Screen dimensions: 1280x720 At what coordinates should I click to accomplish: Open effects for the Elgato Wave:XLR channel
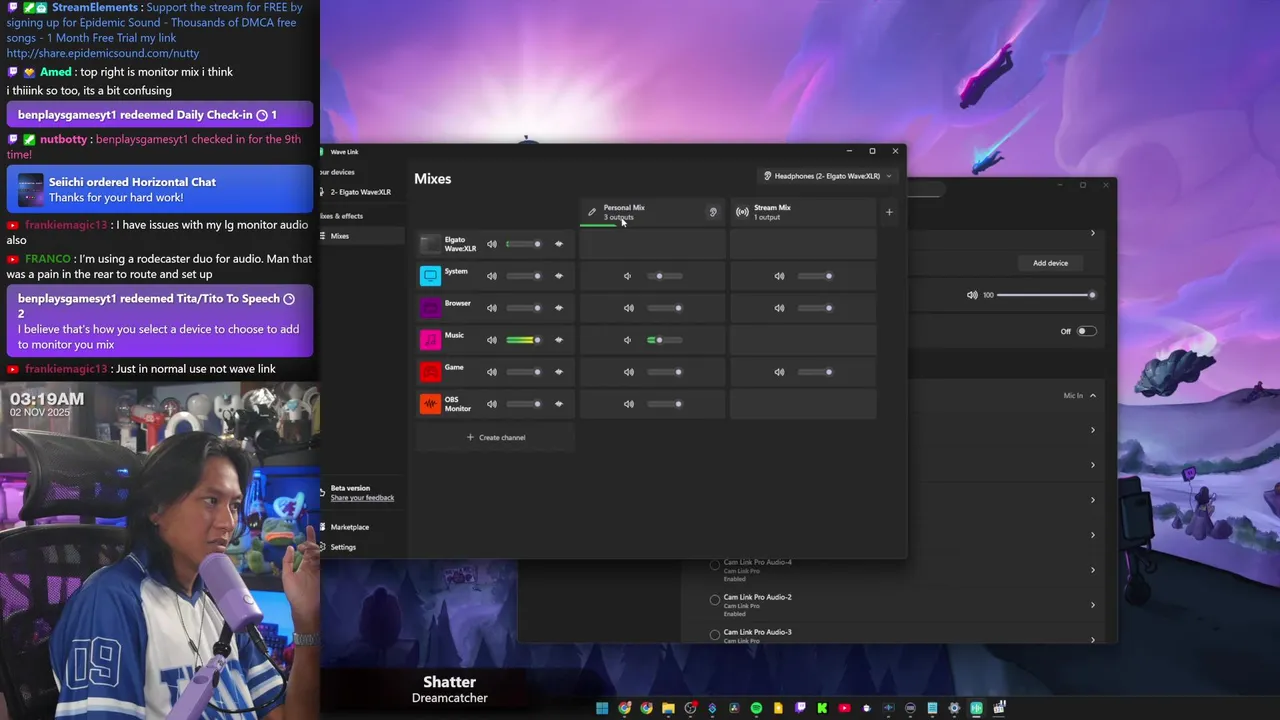pyautogui.click(x=559, y=244)
